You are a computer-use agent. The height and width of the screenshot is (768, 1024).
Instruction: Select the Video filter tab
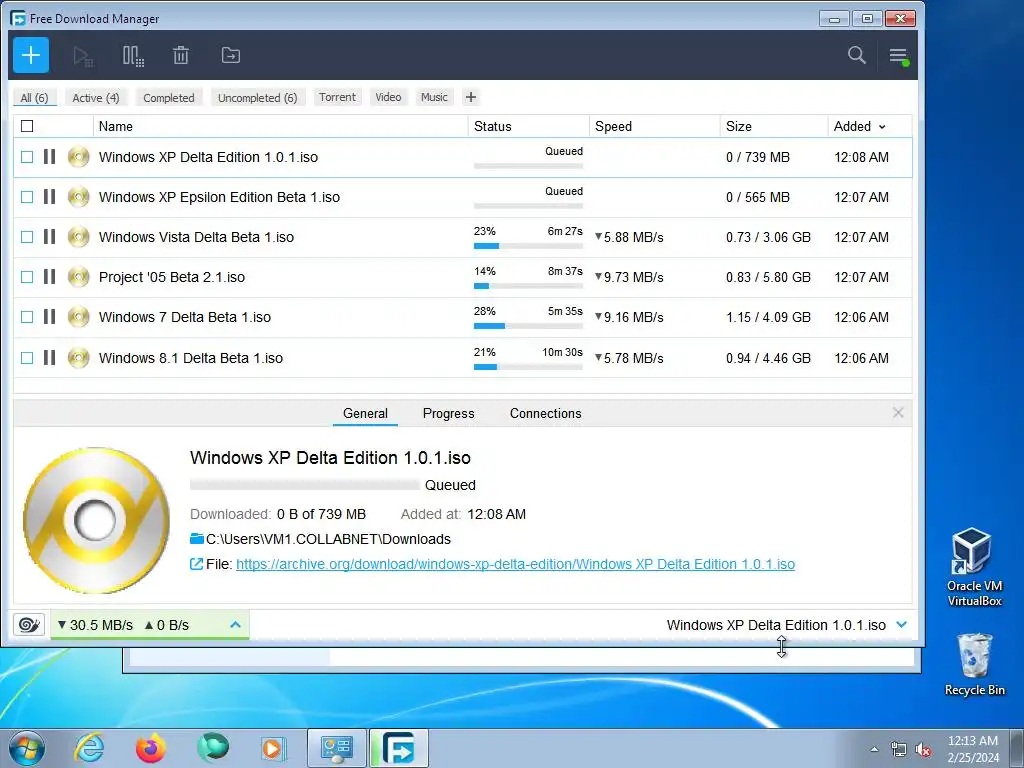388,97
